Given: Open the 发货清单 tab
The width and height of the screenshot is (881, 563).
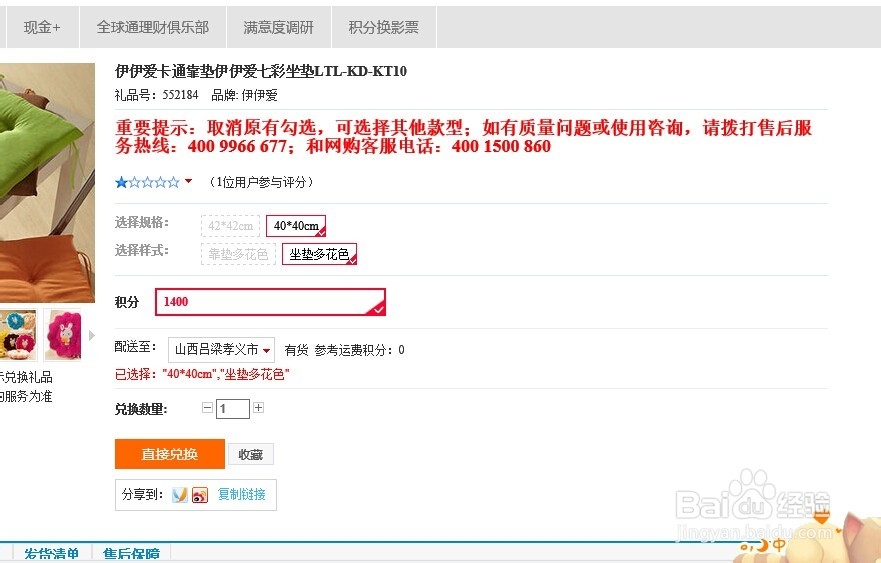Looking at the screenshot, I should tap(52, 554).
